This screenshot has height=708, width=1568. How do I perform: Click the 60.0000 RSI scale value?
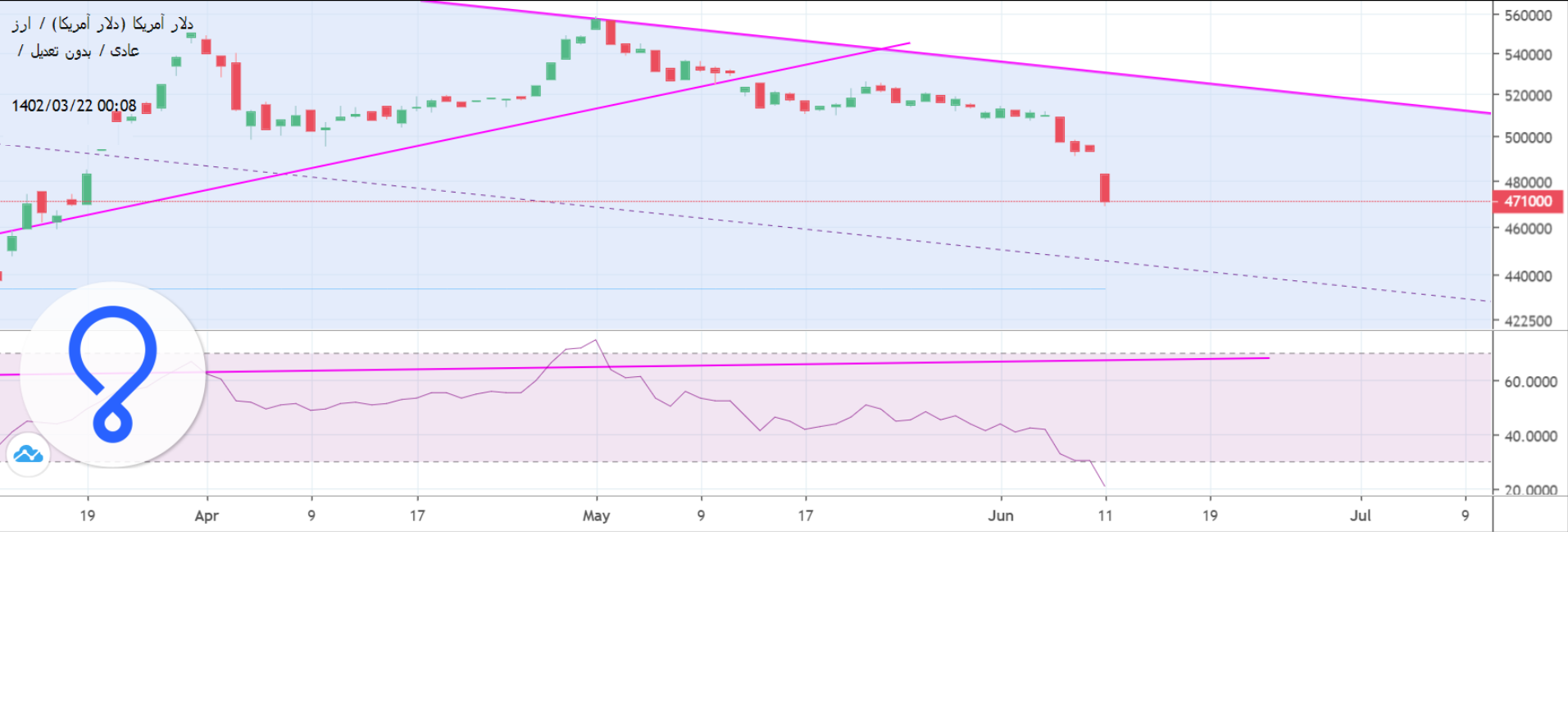pos(1530,382)
